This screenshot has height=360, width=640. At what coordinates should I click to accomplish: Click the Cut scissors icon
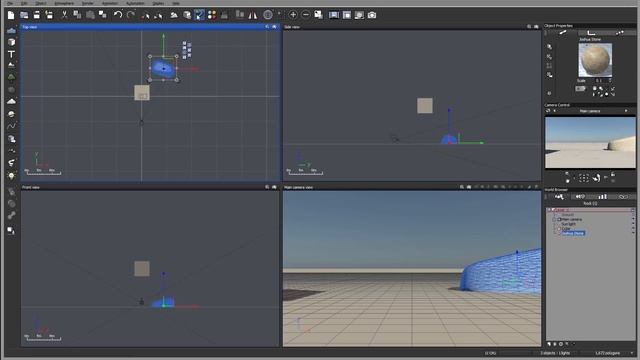point(64,15)
